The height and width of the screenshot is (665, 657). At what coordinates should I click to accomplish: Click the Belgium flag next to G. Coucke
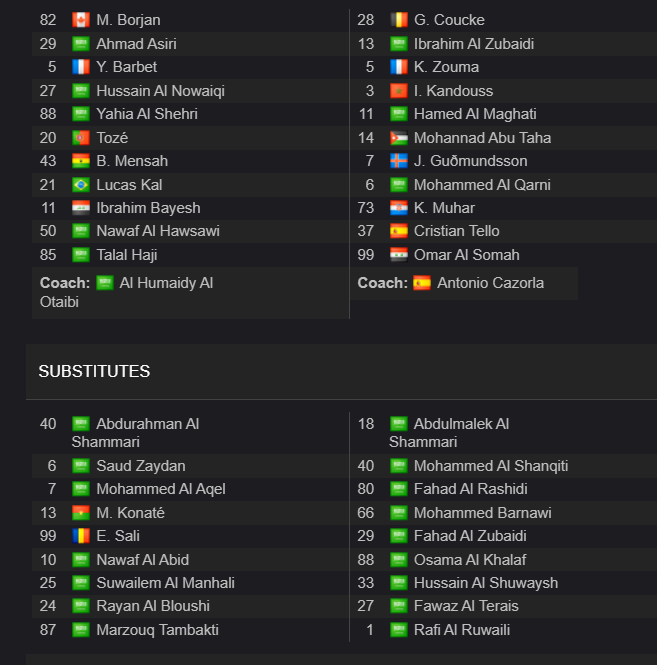(399, 20)
